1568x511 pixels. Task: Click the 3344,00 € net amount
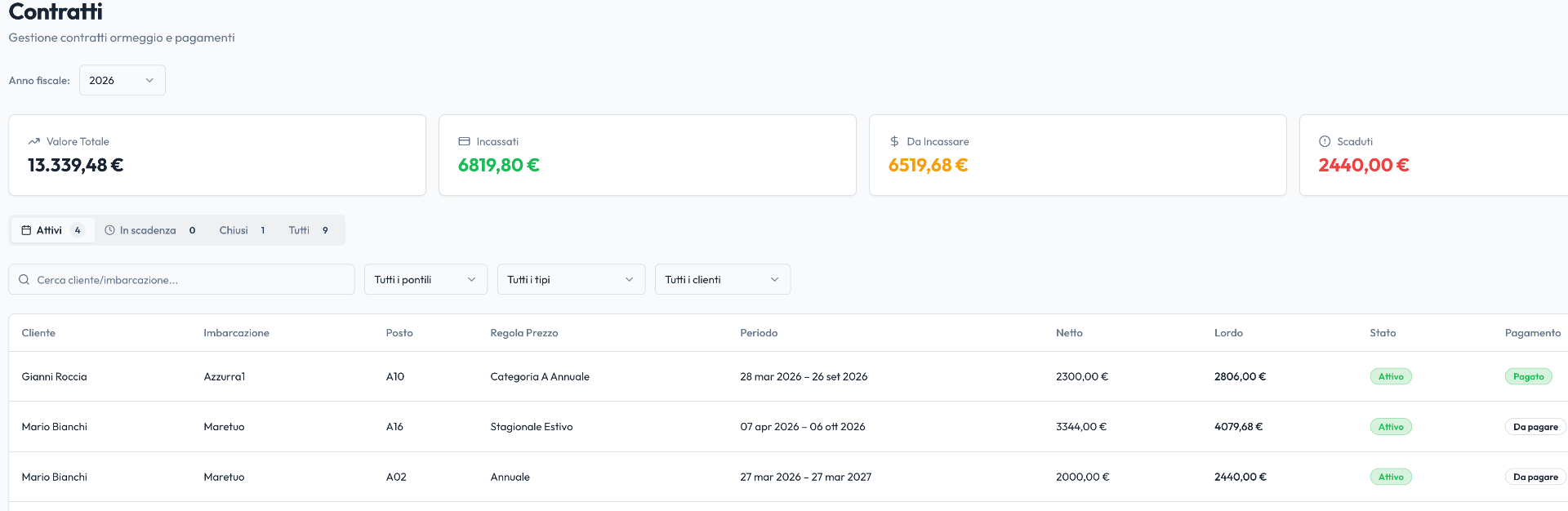1081,427
